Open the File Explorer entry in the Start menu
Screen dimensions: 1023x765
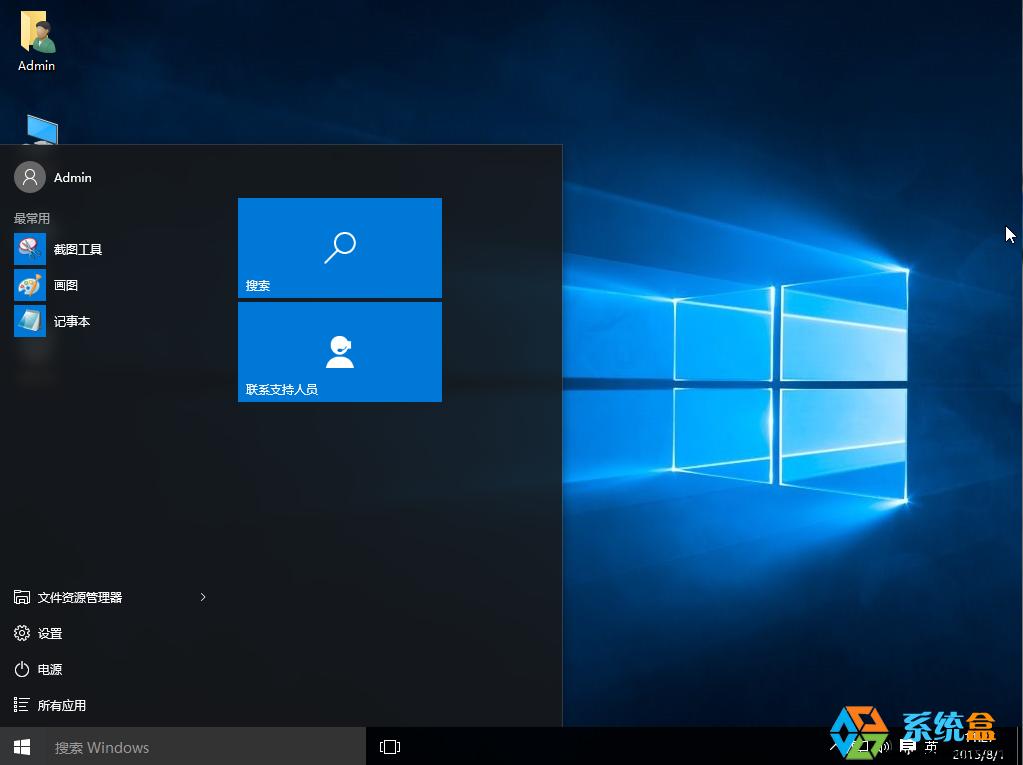click(x=80, y=597)
